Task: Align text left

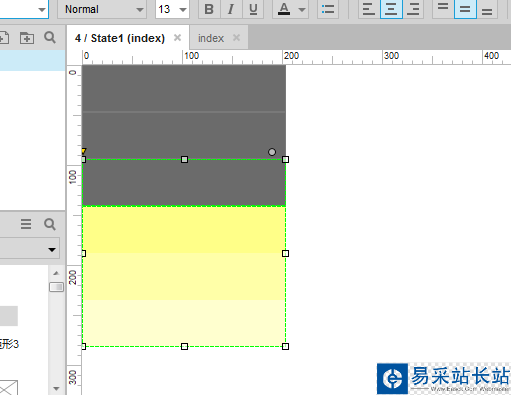Action: tap(369, 9)
